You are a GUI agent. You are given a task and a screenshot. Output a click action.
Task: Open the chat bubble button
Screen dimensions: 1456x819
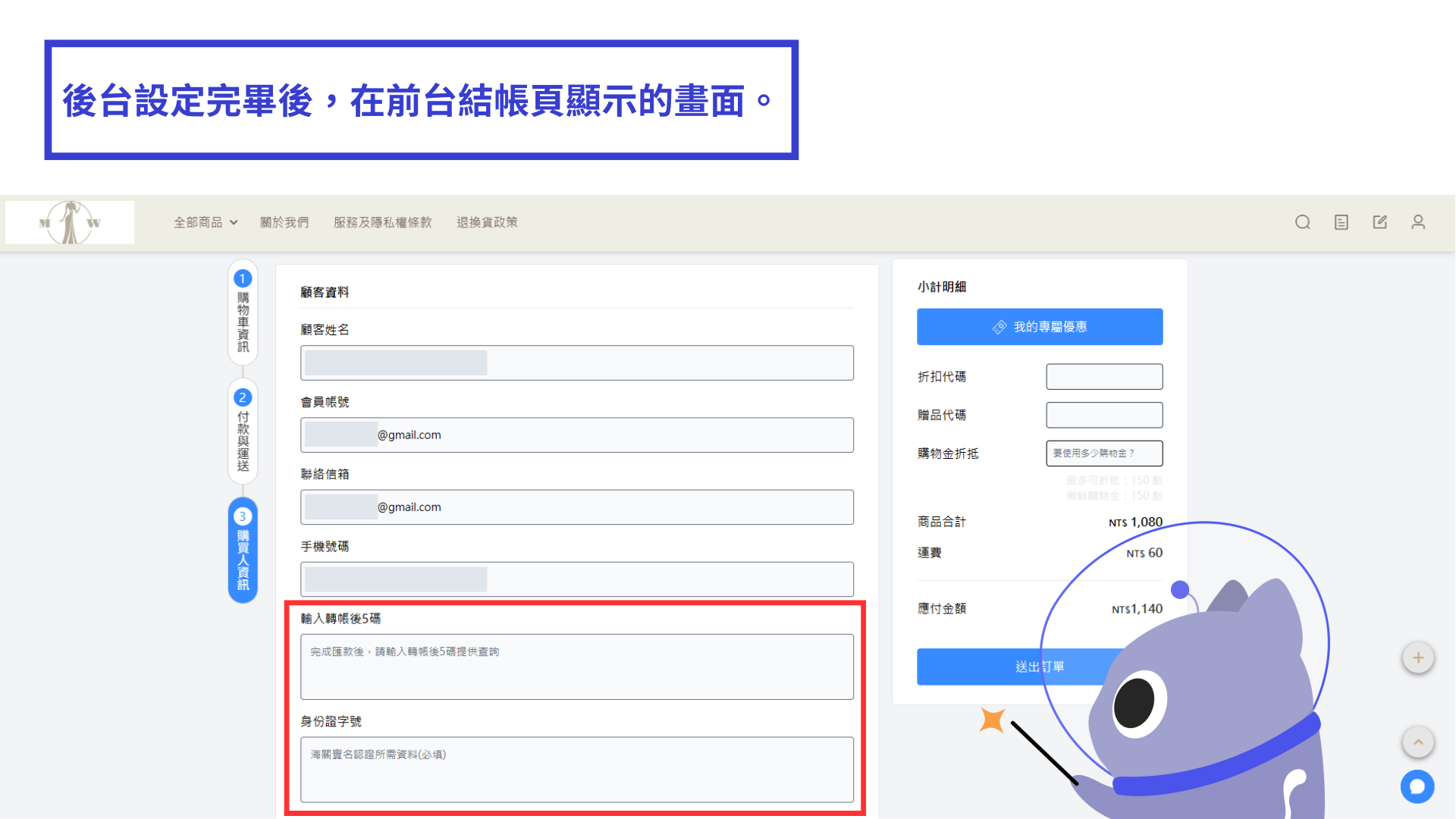[x=1417, y=786]
